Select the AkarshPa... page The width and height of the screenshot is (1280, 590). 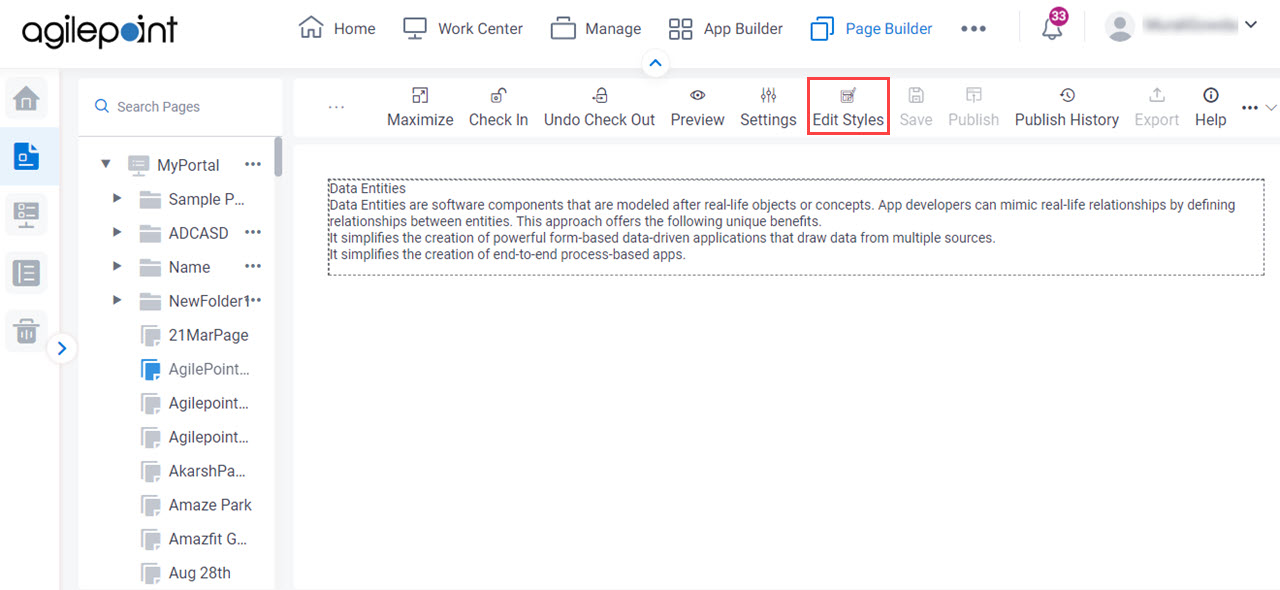coord(207,471)
